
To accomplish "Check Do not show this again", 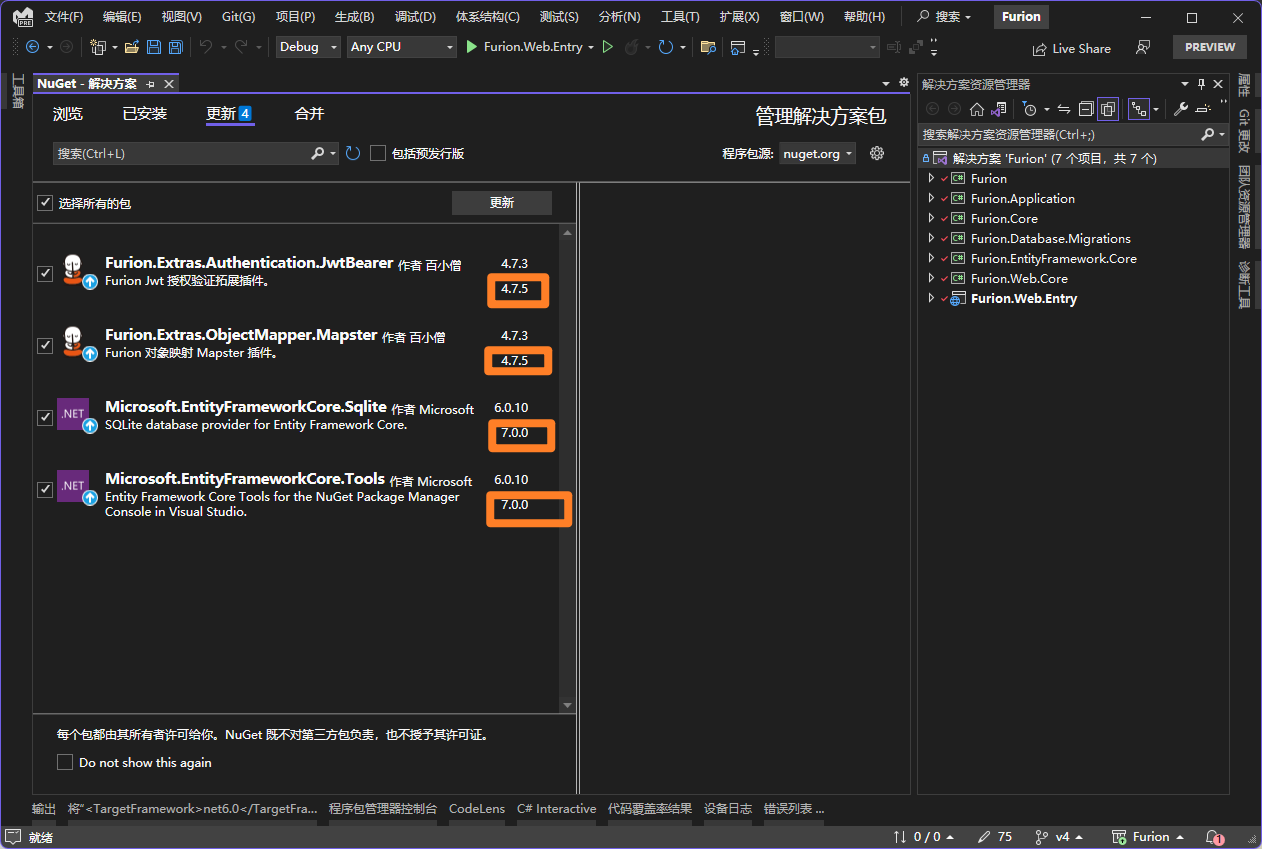I will tap(65, 762).
